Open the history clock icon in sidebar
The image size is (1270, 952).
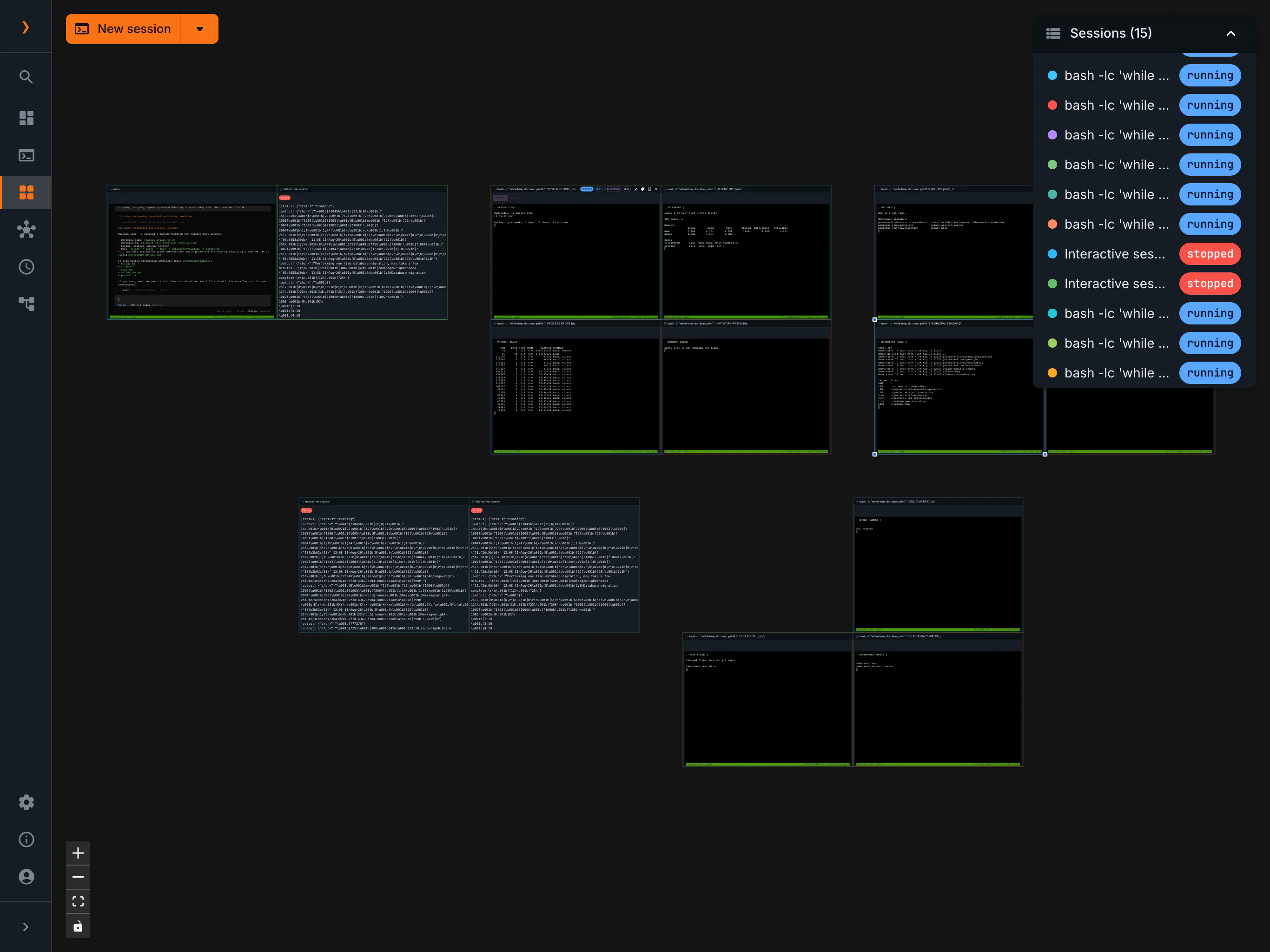(x=26, y=267)
